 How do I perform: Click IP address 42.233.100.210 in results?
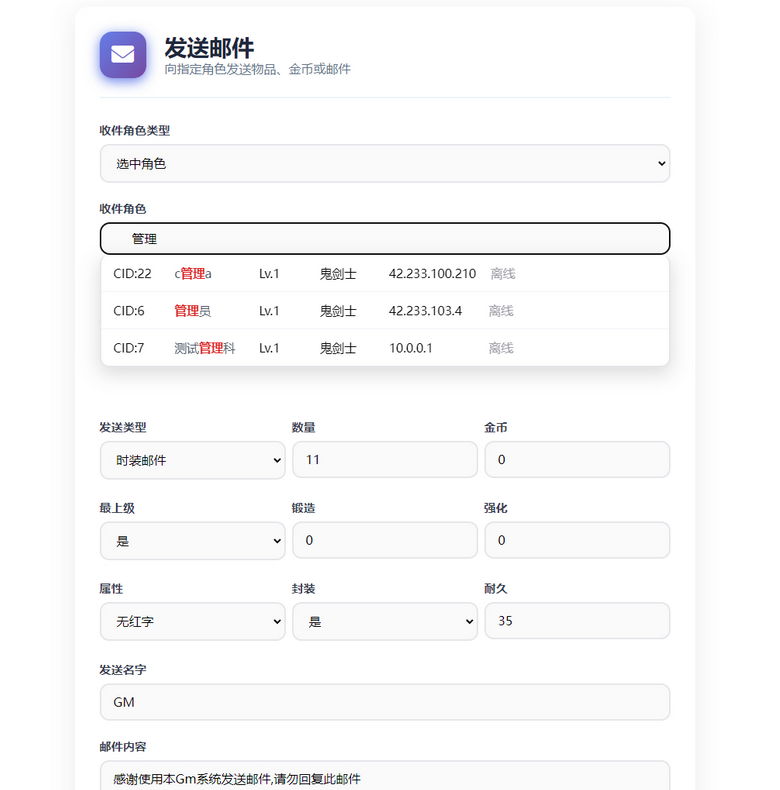pos(432,274)
